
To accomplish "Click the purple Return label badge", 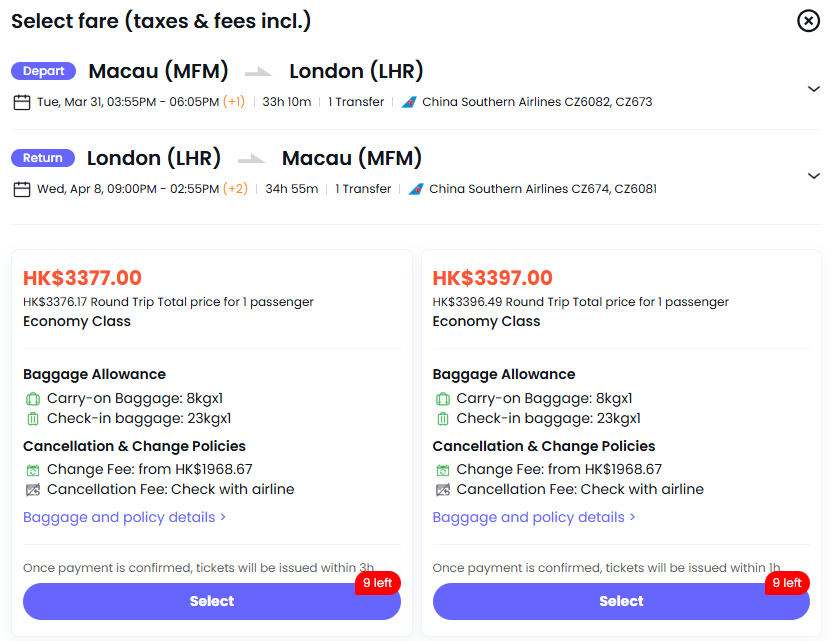I will (43, 158).
